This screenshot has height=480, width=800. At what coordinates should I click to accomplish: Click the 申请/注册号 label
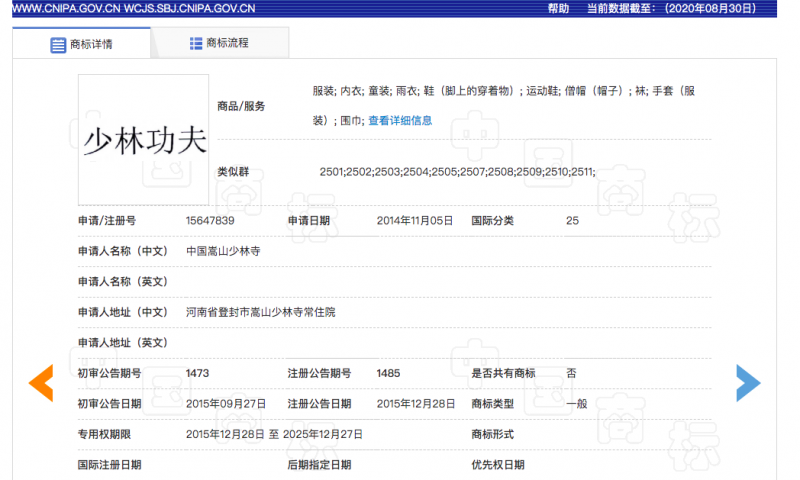(107, 220)
